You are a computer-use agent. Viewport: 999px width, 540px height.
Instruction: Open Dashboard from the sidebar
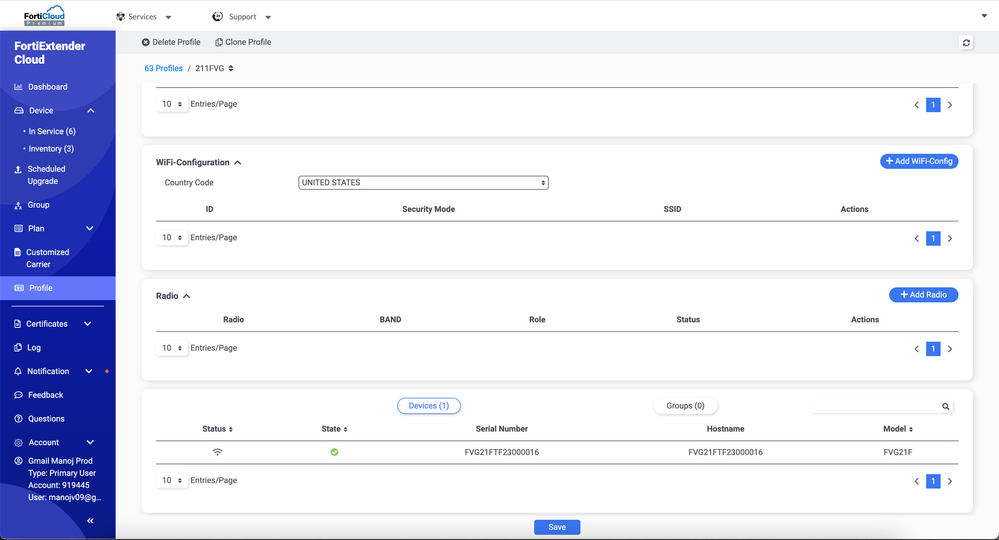pos(47,87)
